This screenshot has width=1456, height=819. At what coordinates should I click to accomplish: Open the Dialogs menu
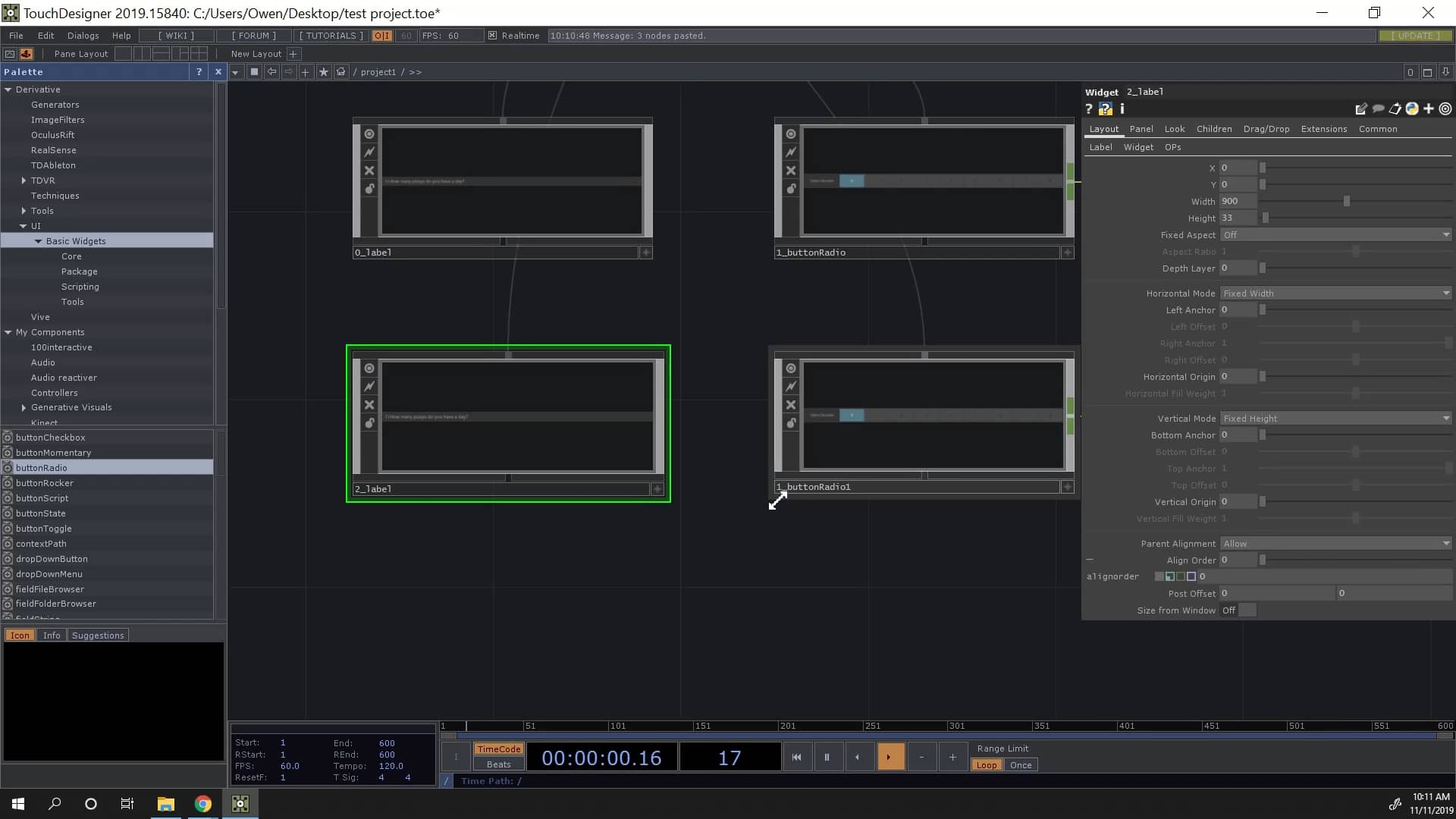(x=83, y=35)
